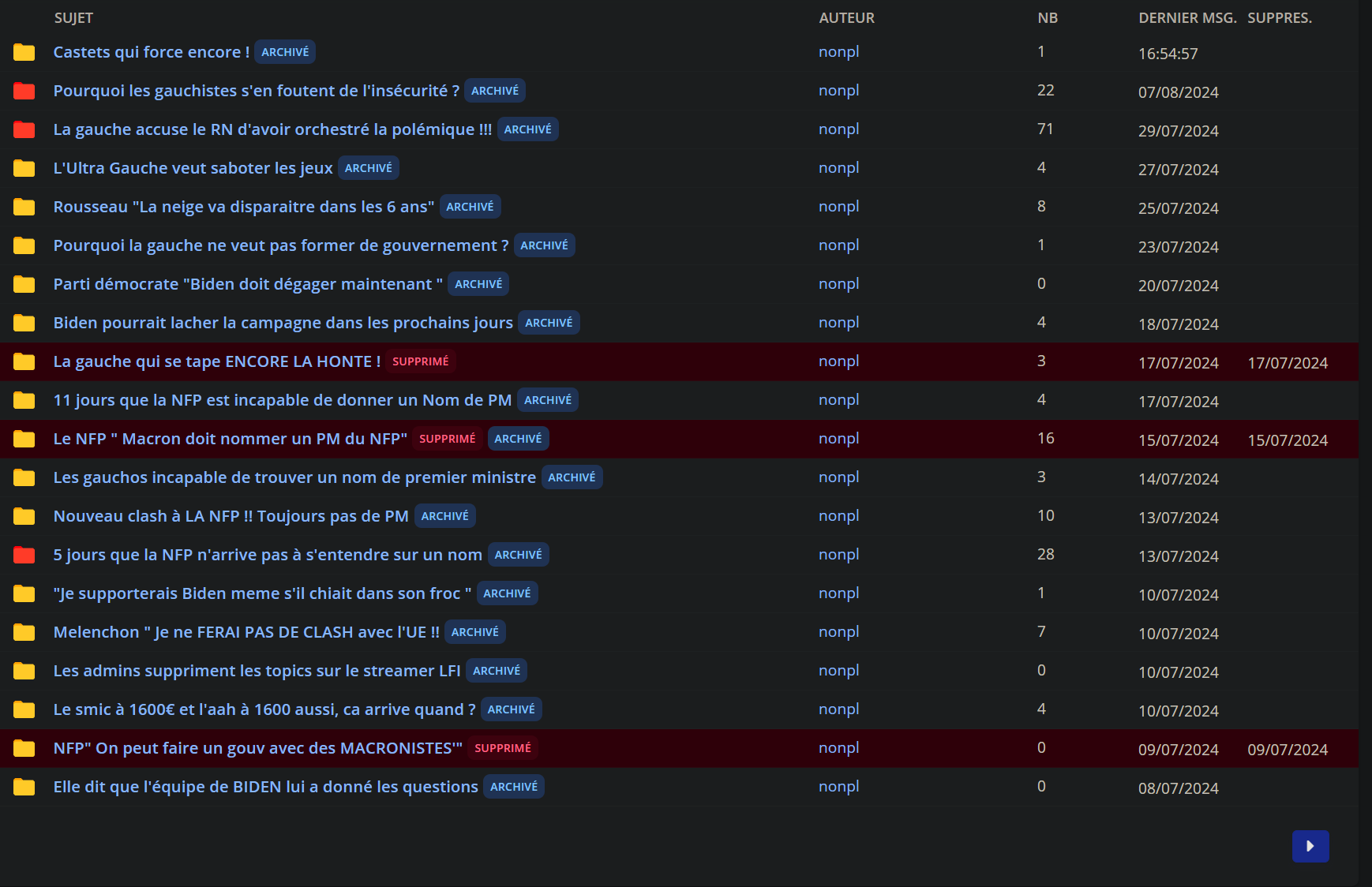Viewport: 1372px width, 887px height.
Task: Open 'Elle dit que l'équipe de BIDEN lui a donné'
Action: tap(265, 787)
